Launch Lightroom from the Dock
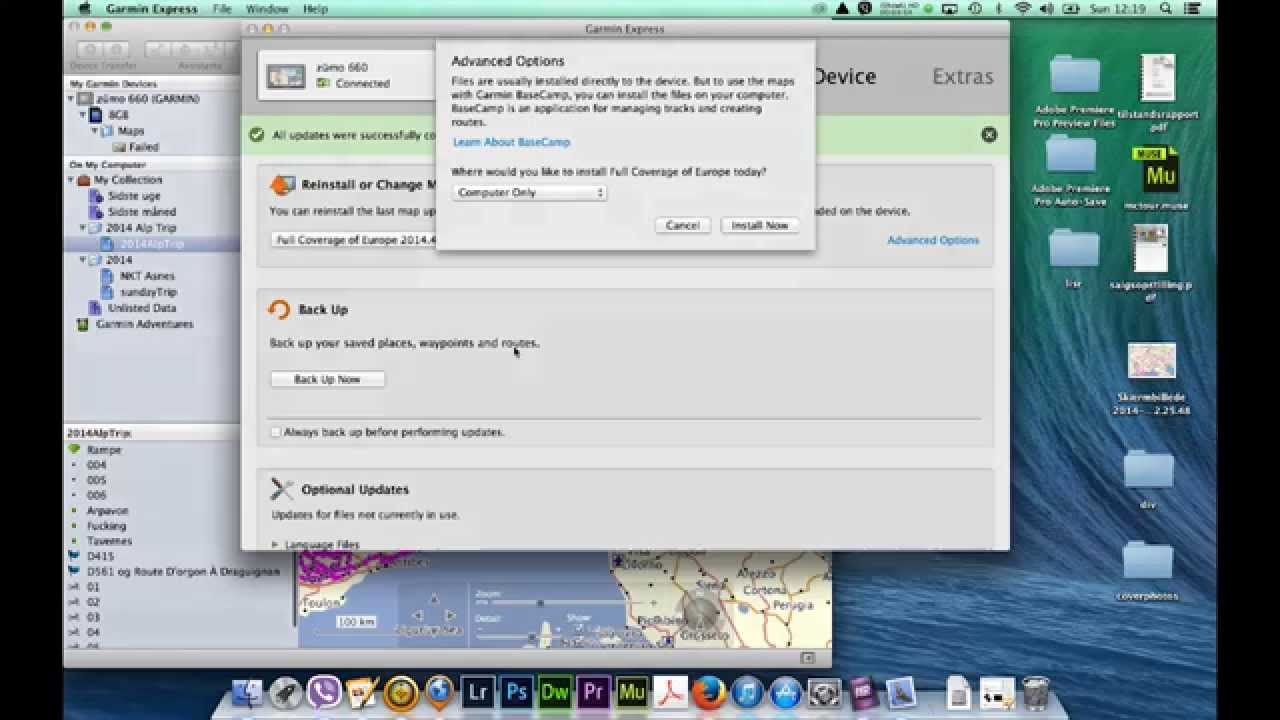This screenshot has width=1280, height=720. (x=478, y=693)
